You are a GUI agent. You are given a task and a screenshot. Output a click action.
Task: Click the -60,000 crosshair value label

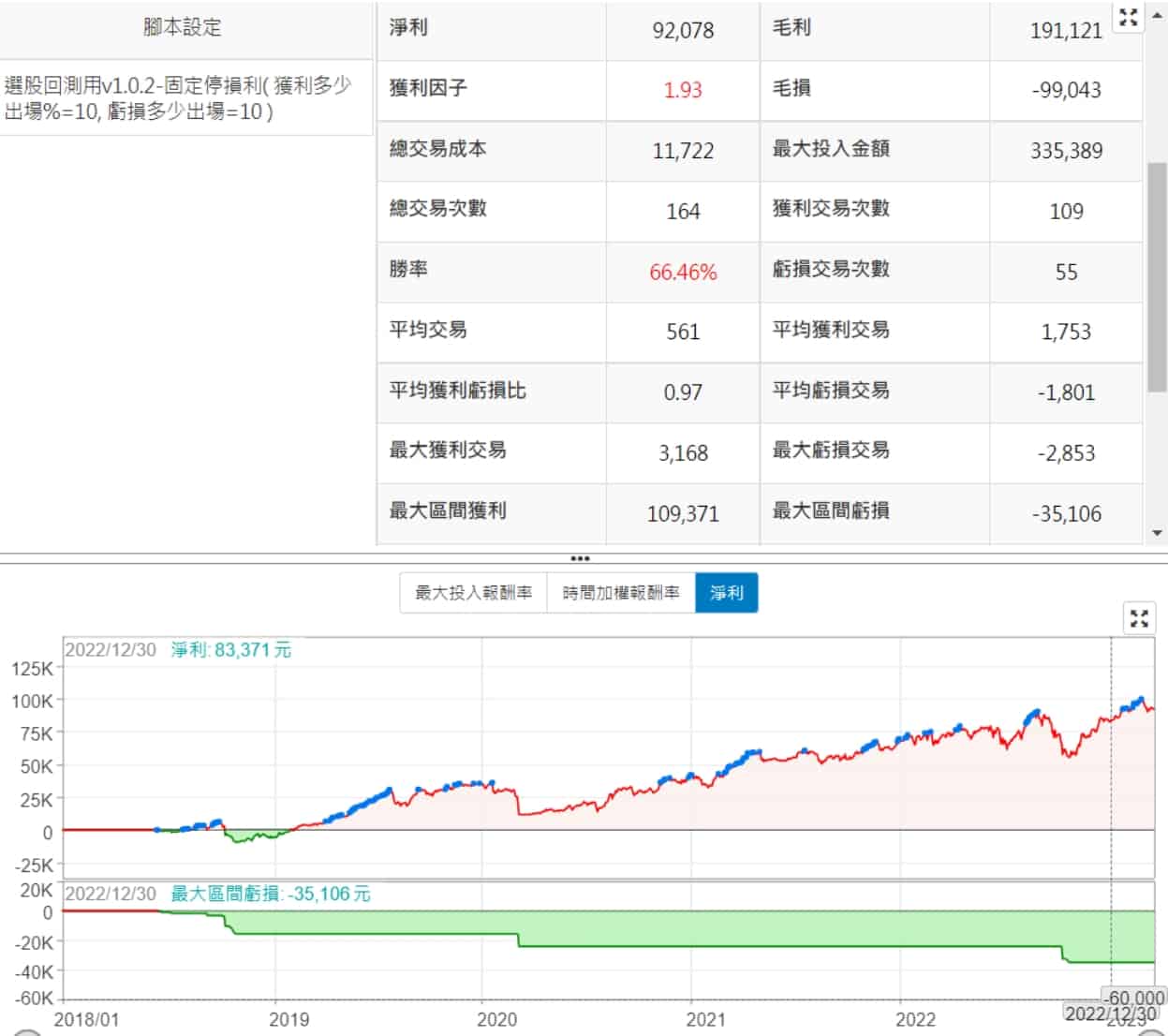click(1133, 998)
